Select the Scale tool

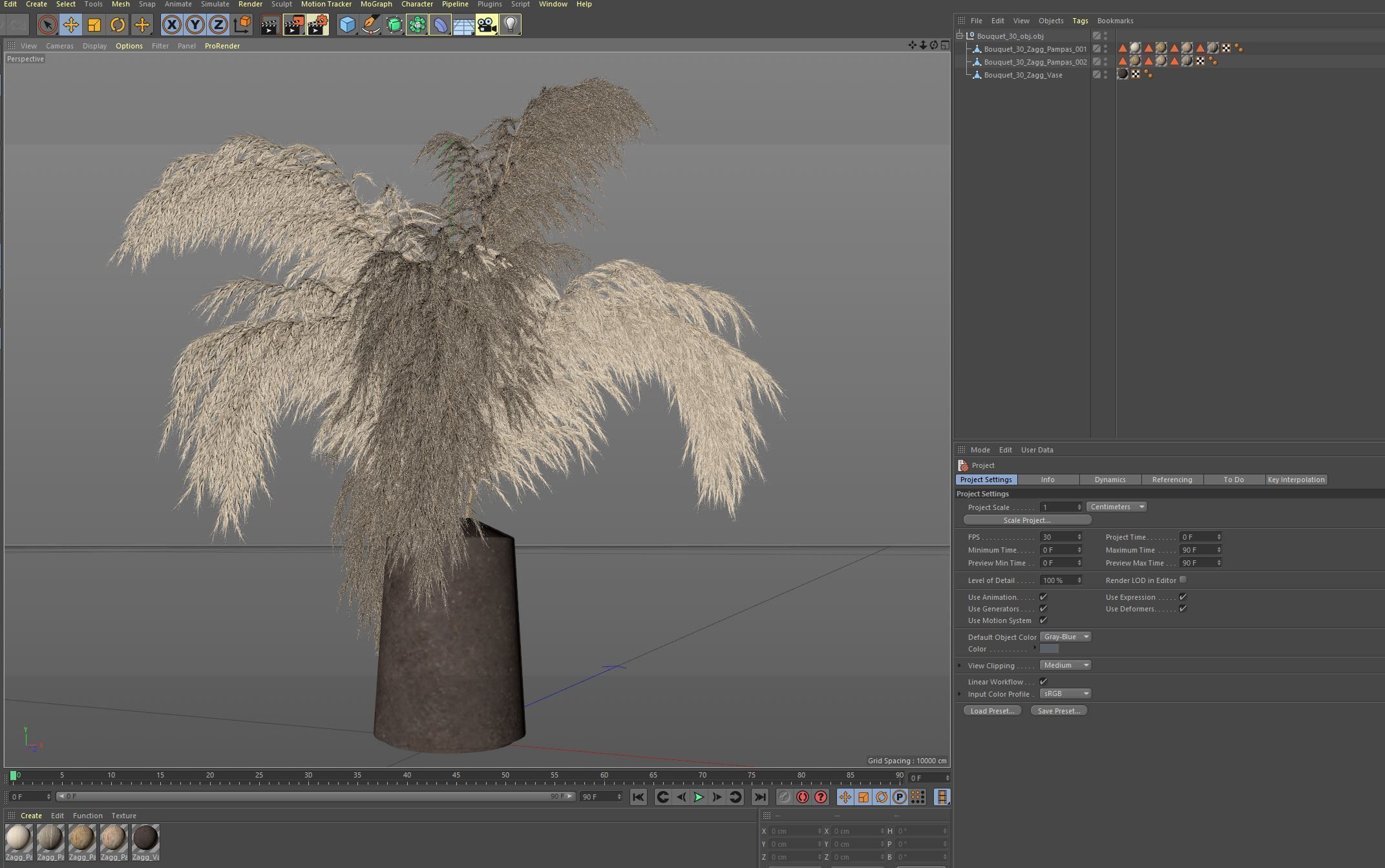coord(94,25)
